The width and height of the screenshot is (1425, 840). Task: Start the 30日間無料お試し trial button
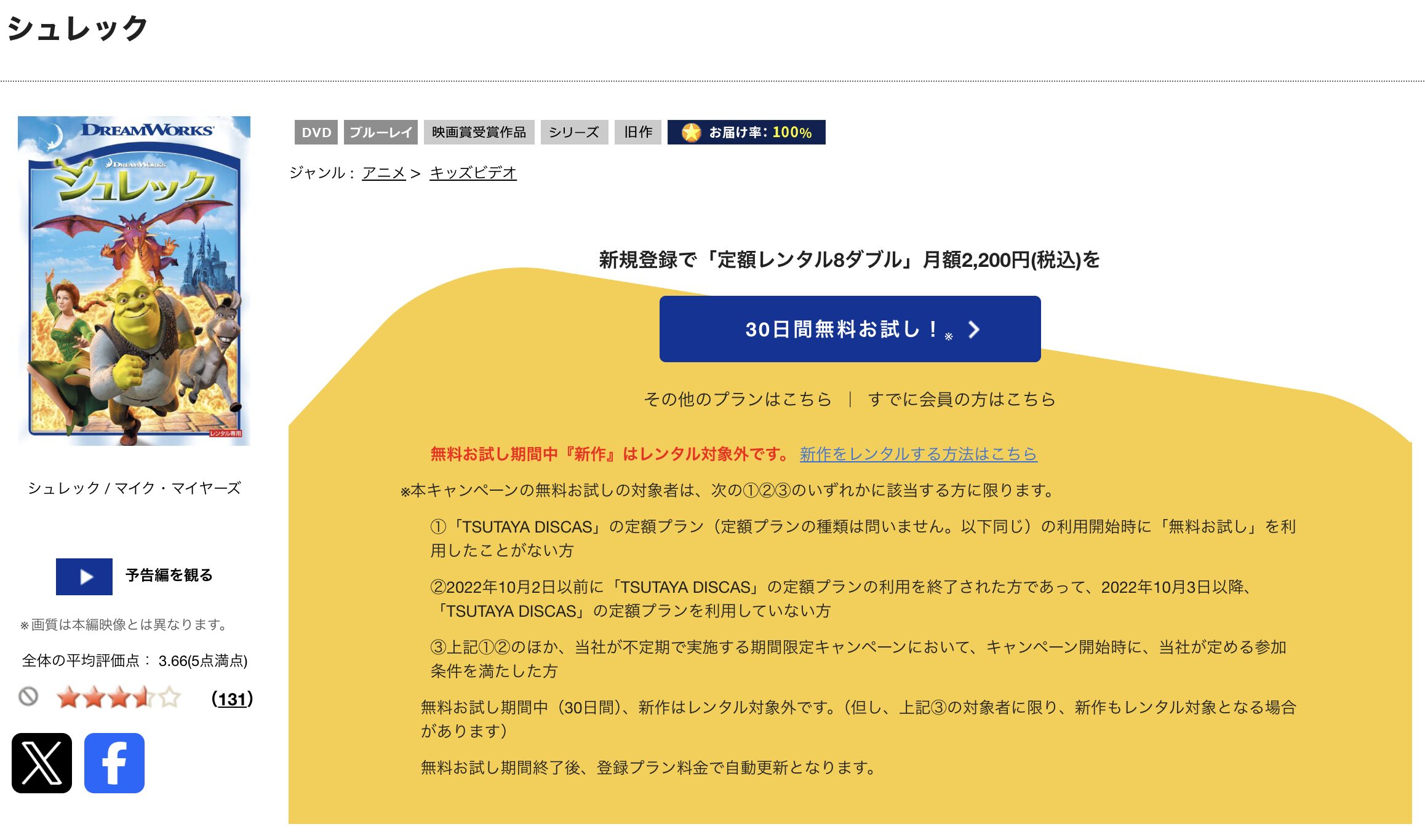[850, 329]
